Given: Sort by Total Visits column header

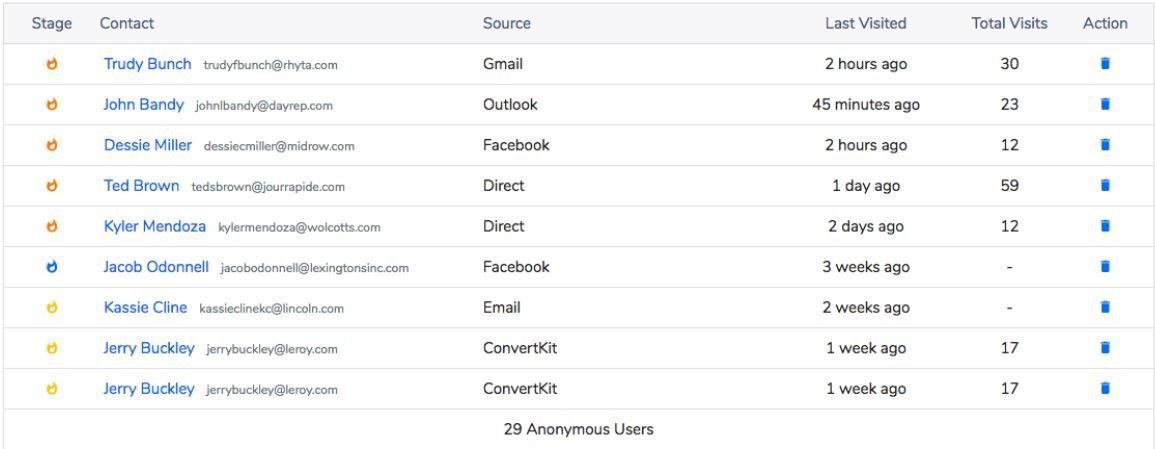Looking at the screenshot, I should 1009,24.
